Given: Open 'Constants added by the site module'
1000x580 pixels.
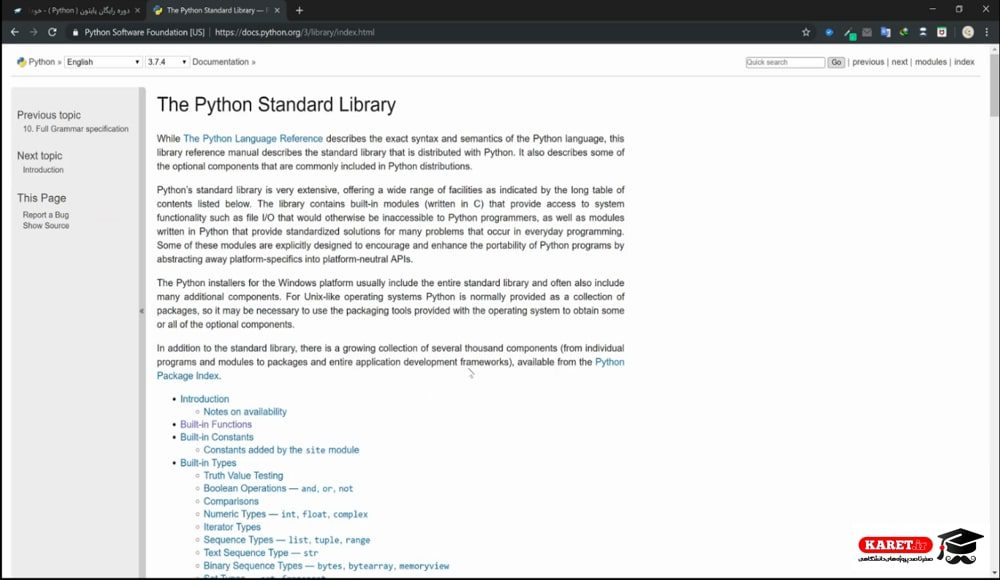Looking at the screenshot, I should [x=281, y=450].
